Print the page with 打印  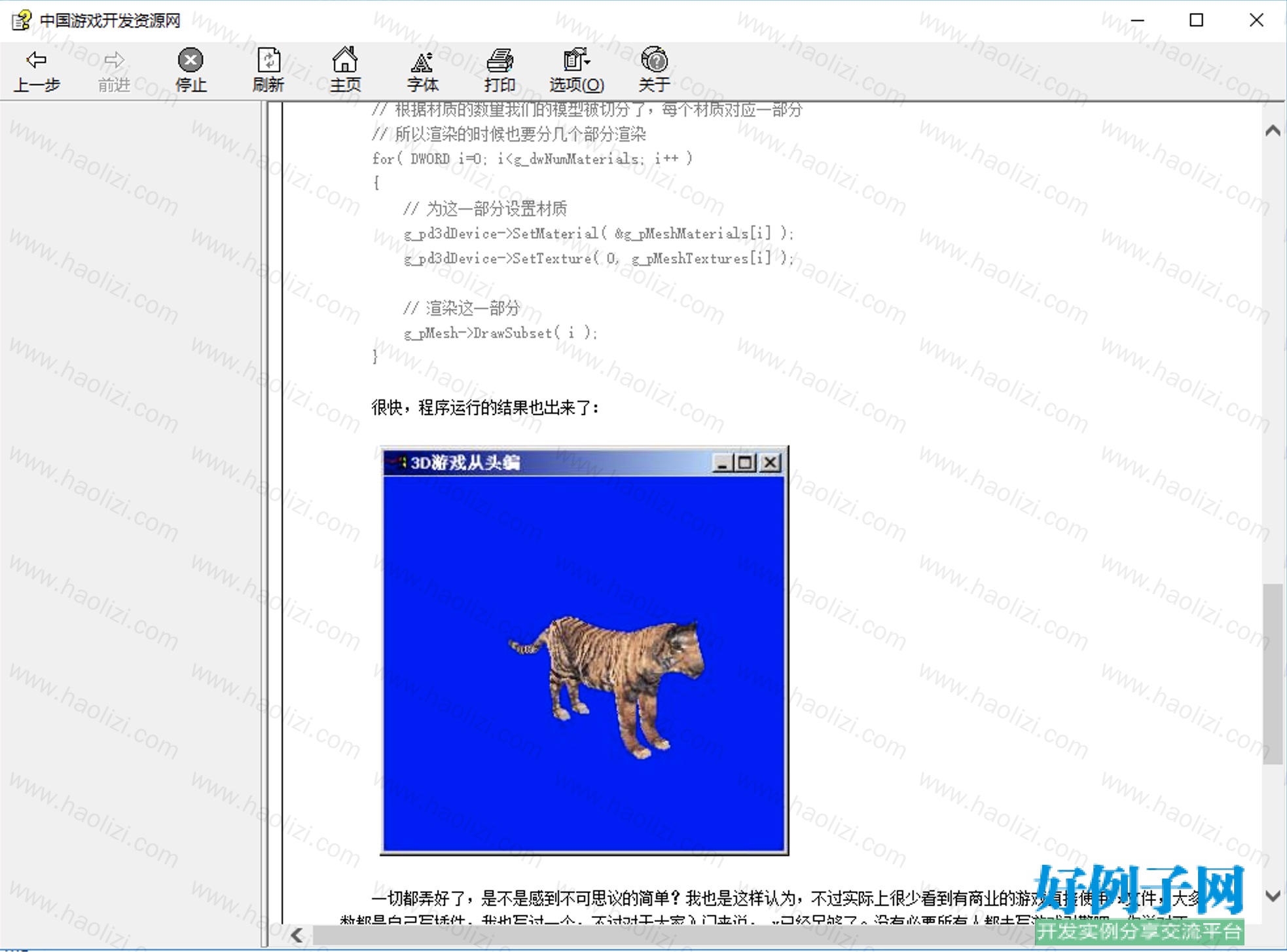pyautogui.click(x=499, y=71)
